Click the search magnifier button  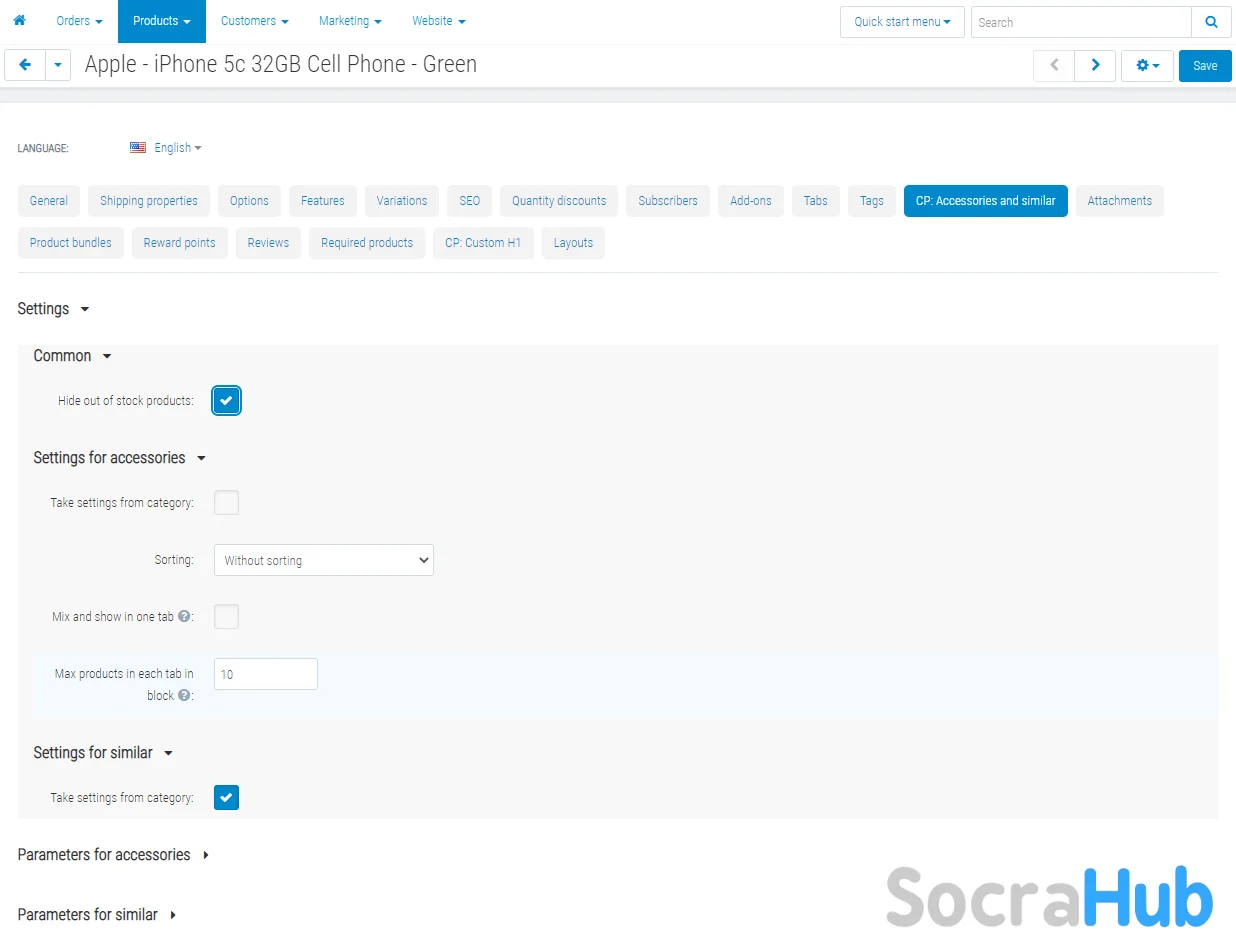point(1211,22)
